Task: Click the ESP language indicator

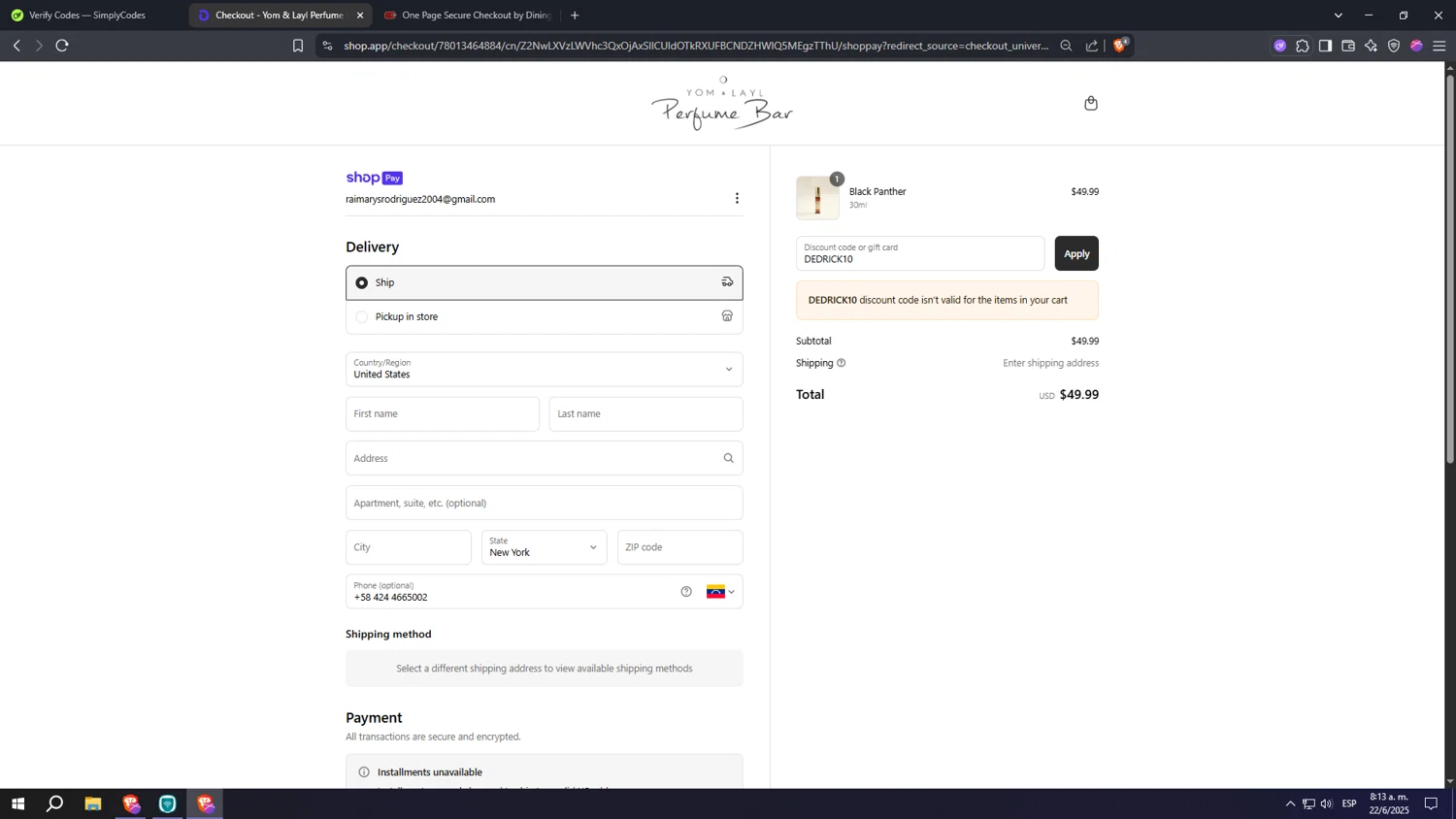Action: (1349, 803)
